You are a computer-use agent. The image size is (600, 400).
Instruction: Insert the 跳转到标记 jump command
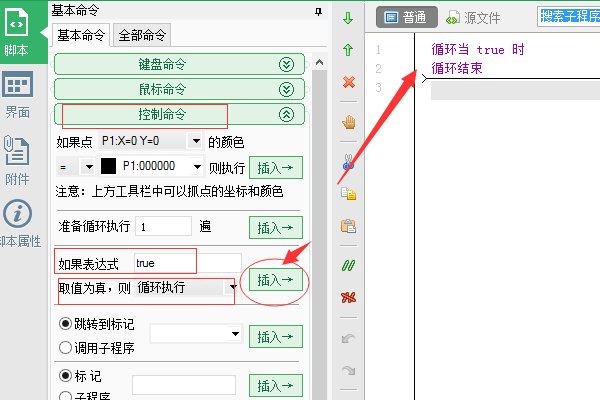[276, 336]
